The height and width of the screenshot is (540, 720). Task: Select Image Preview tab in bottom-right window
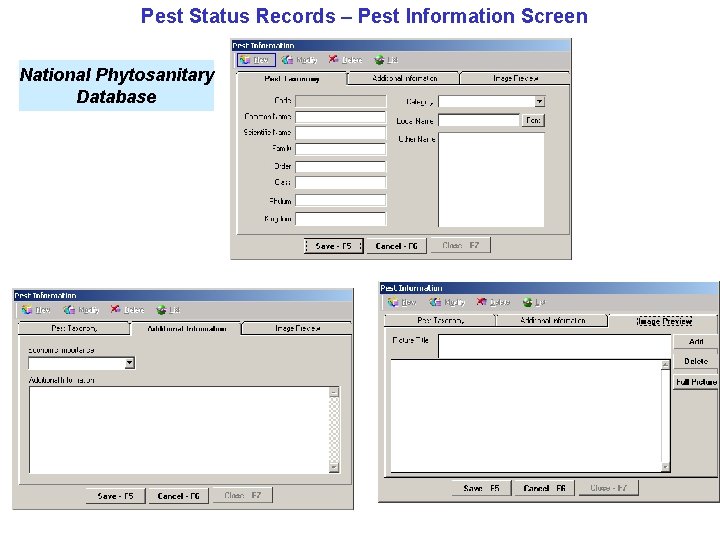[664, 321]
